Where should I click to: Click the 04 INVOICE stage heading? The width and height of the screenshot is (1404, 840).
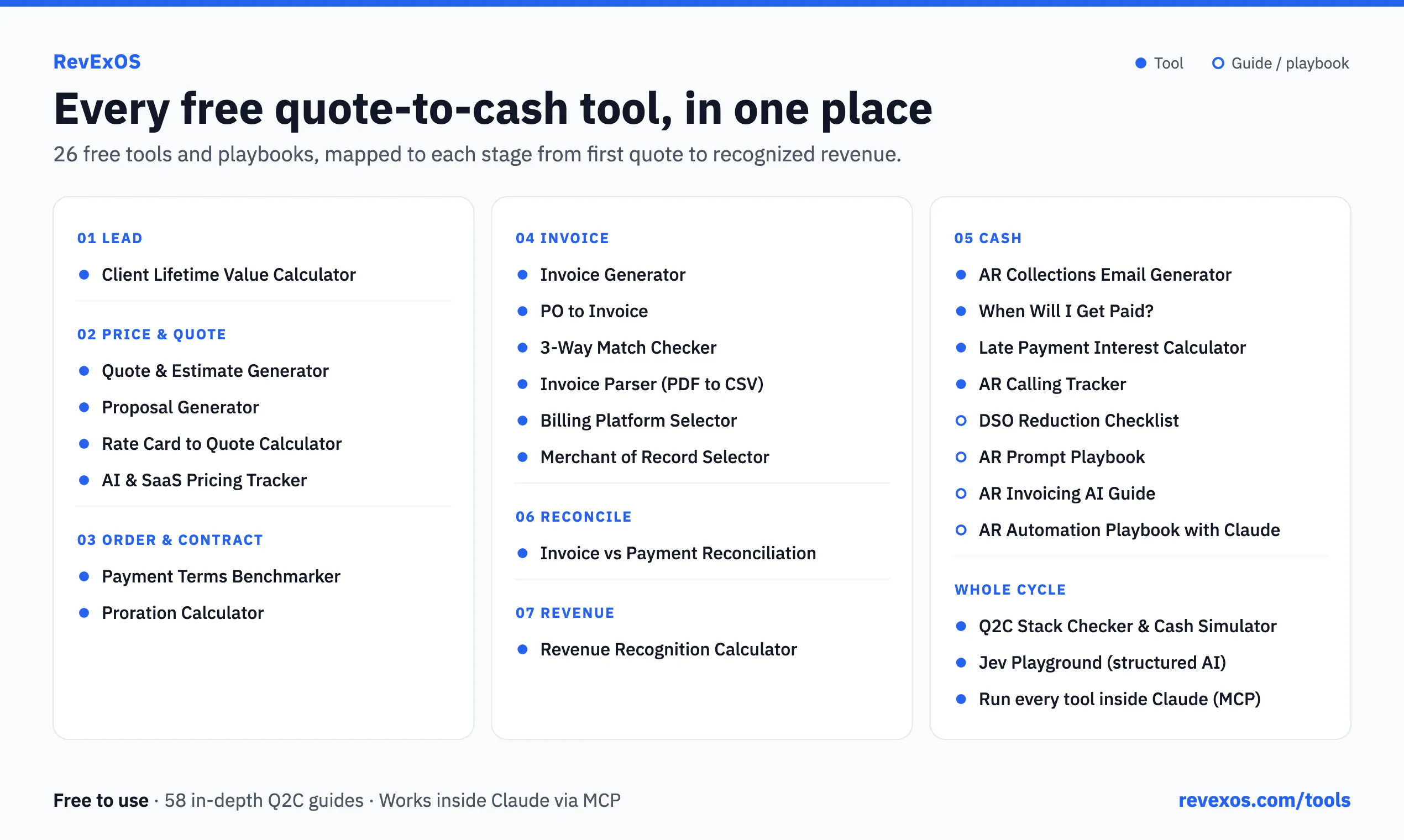[562, 238]
